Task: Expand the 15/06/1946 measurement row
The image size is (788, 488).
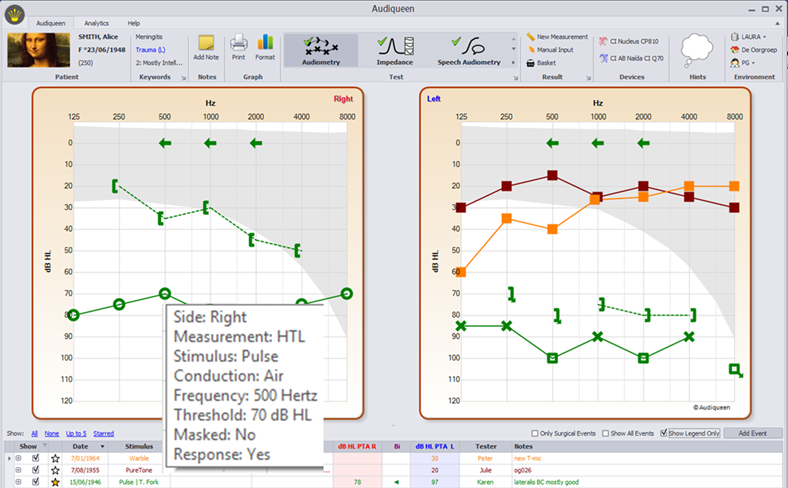Action: [x=19, y=482]
